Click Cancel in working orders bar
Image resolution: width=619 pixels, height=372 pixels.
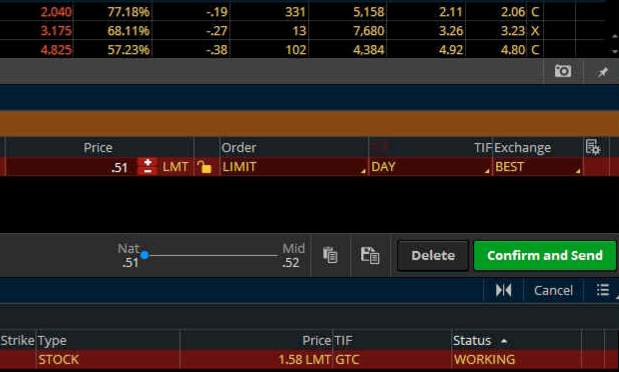click(x=553, y=290)
